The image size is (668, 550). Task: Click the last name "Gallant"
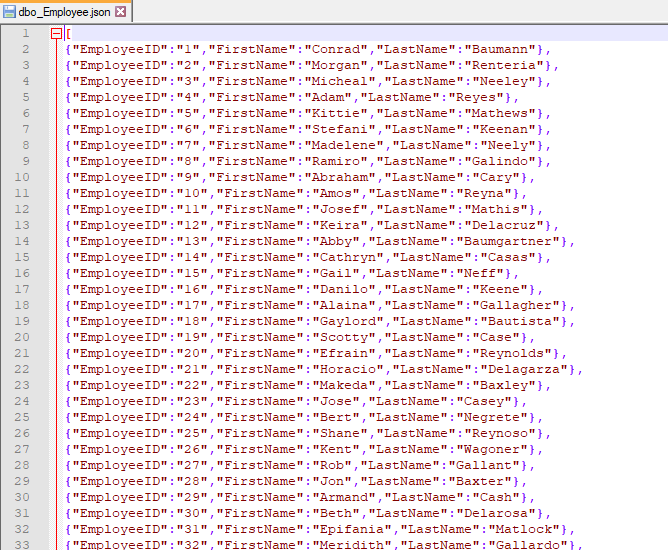[x=484, y=466]
